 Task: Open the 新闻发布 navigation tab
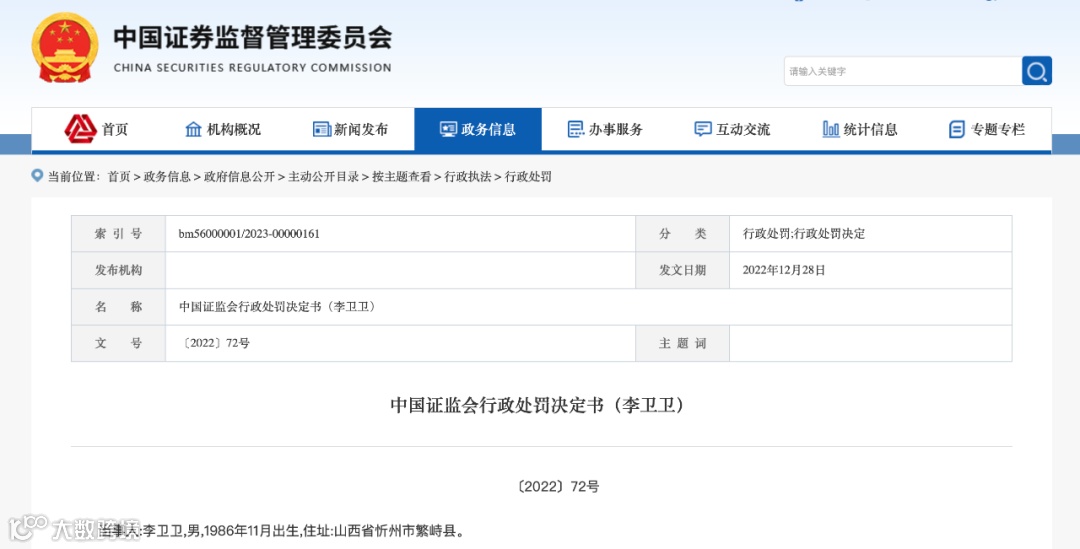[351, 129]
